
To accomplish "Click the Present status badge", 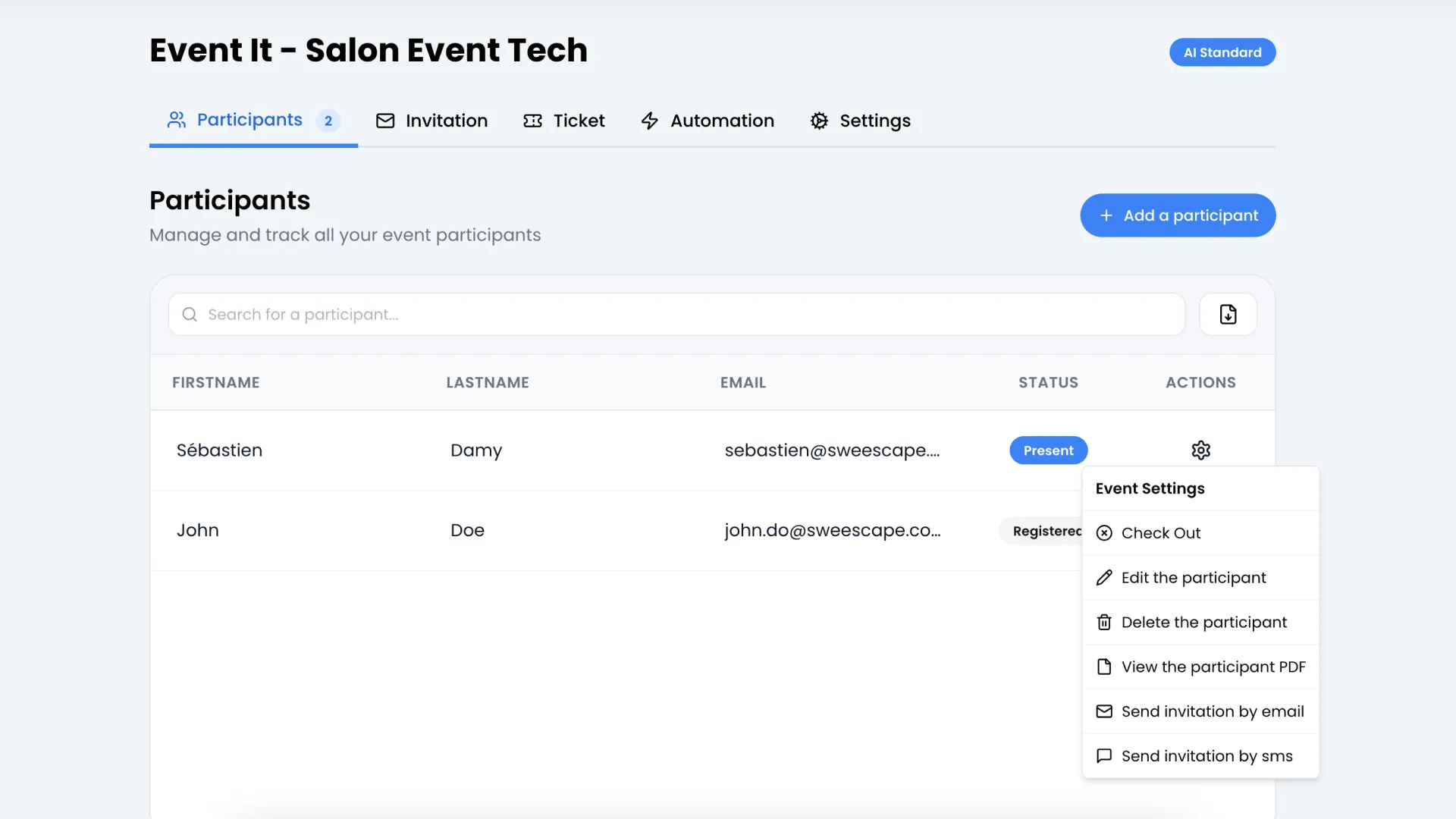I will [1048, 450].
